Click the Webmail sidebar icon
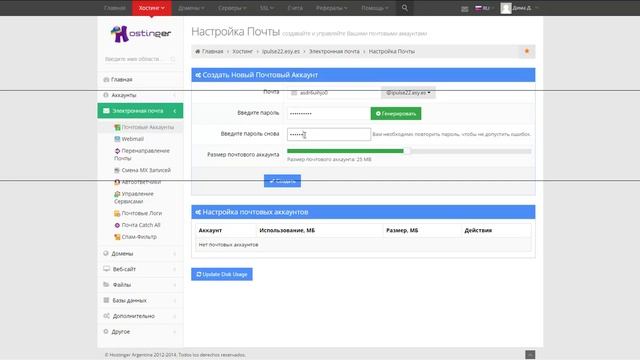Image resolution: width=640 pixels, height=360 pixels. (117, 139)
